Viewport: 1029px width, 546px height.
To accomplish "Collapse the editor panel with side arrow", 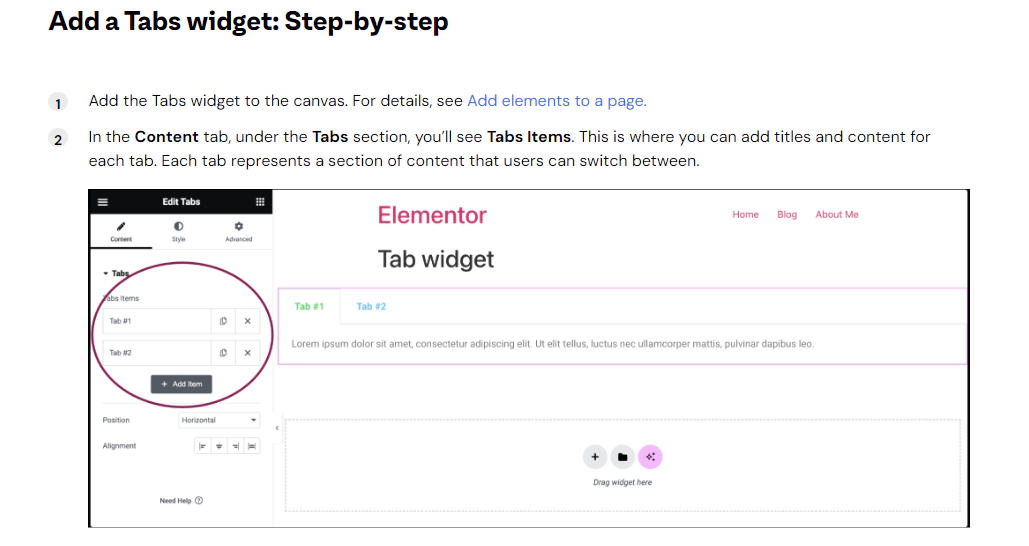I will [x=277, y=428].
